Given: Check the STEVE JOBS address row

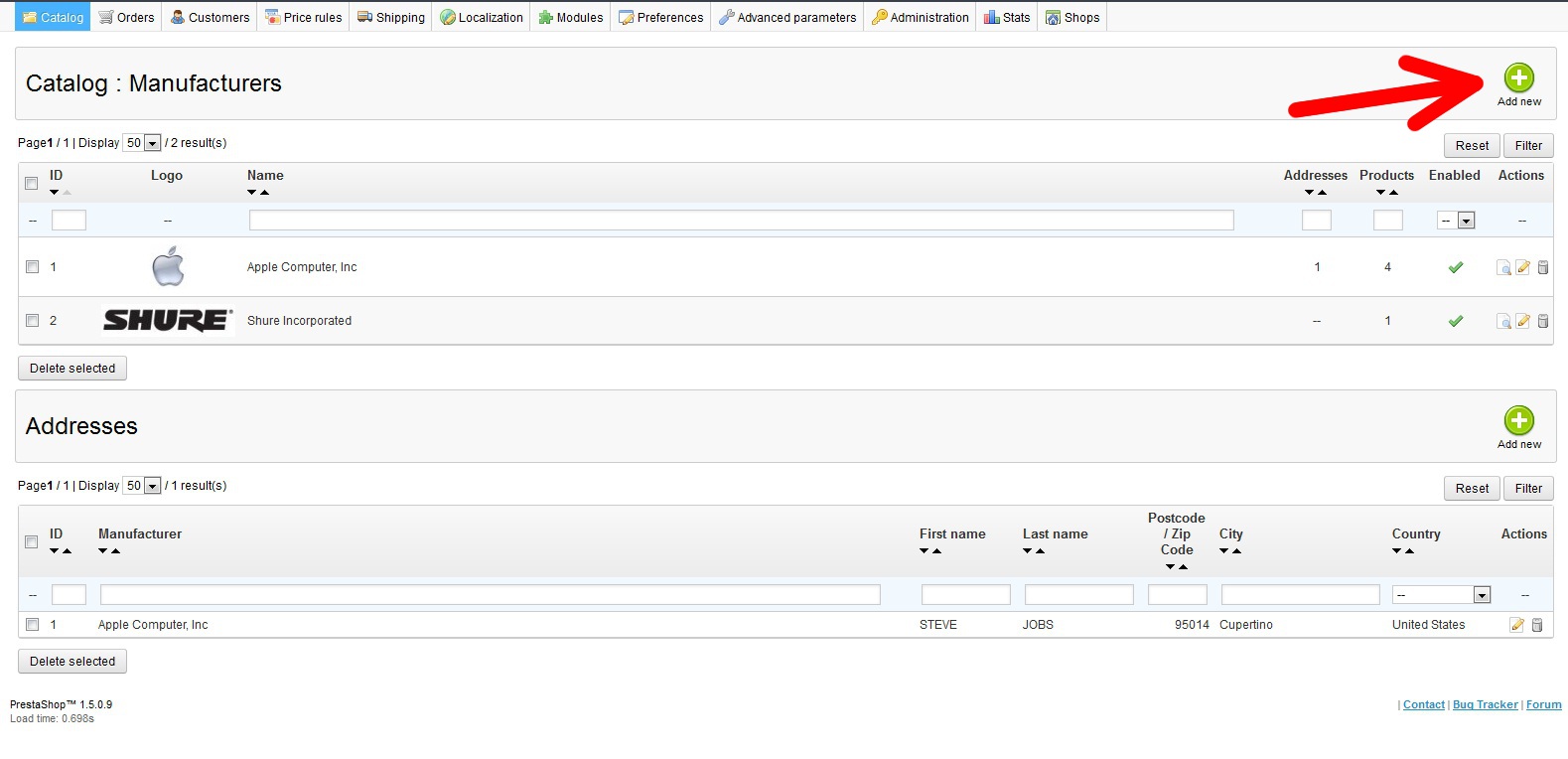Looking at the screenshot, I should (x=32, y=625).
